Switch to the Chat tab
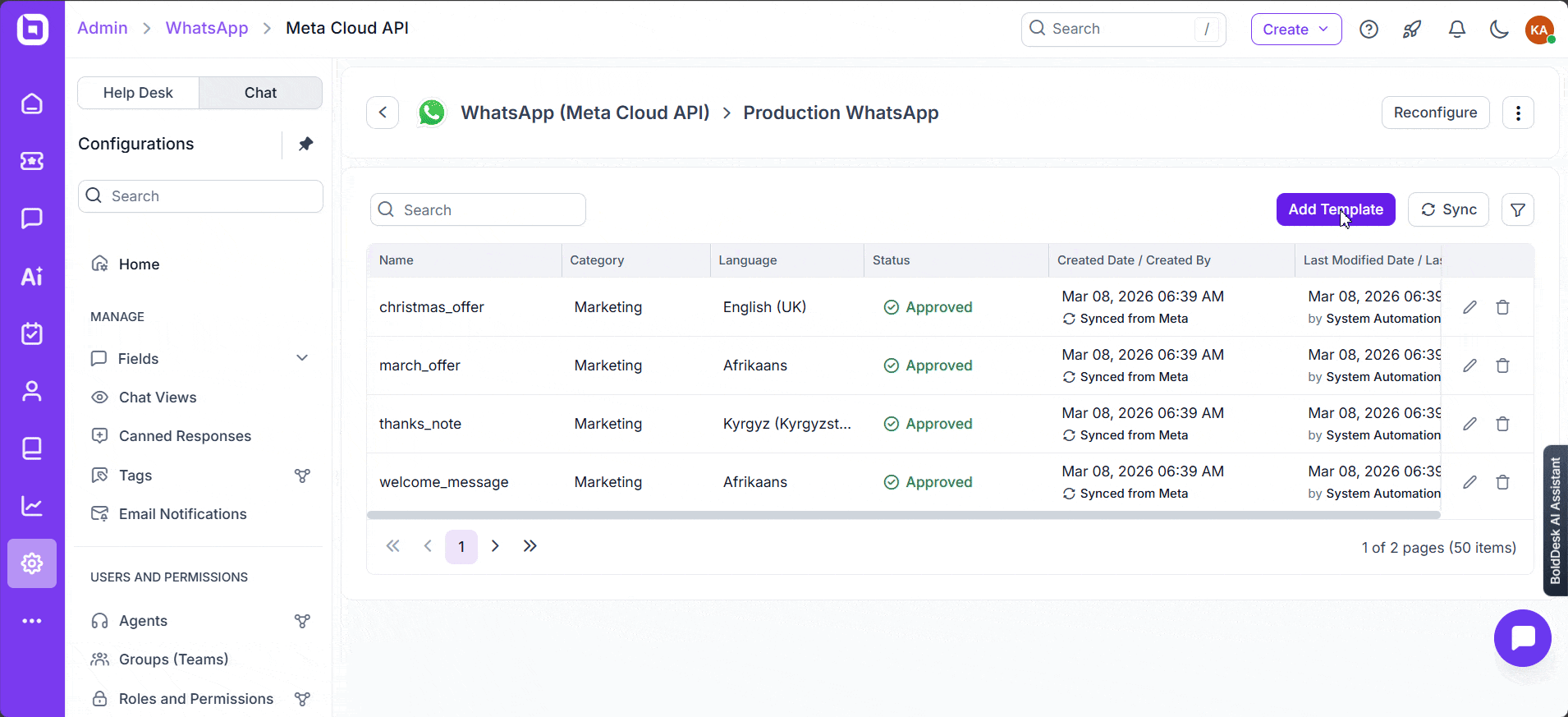 (x=260, y=93)
